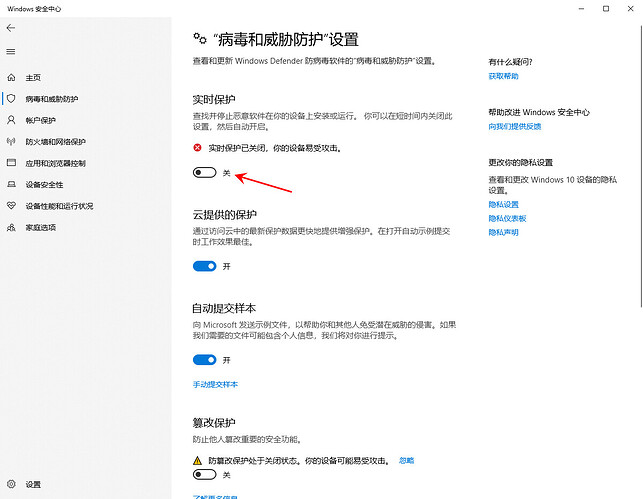This screenshot has width=643, height=499.
Task: Close the Windows 安全中心 window
Action: point(630,9)
